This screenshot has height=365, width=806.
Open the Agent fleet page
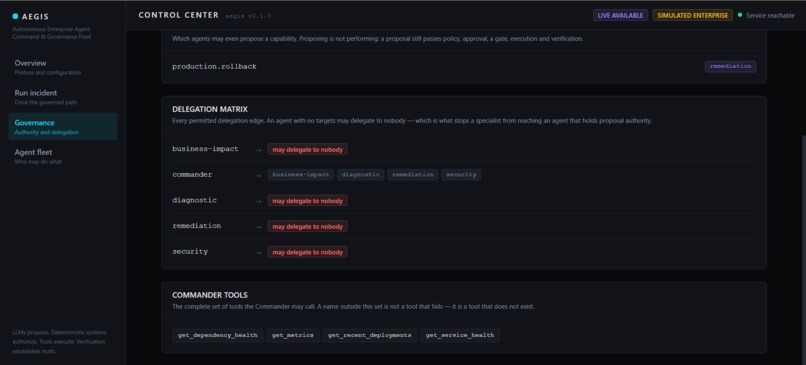click(x=63, y=156)
